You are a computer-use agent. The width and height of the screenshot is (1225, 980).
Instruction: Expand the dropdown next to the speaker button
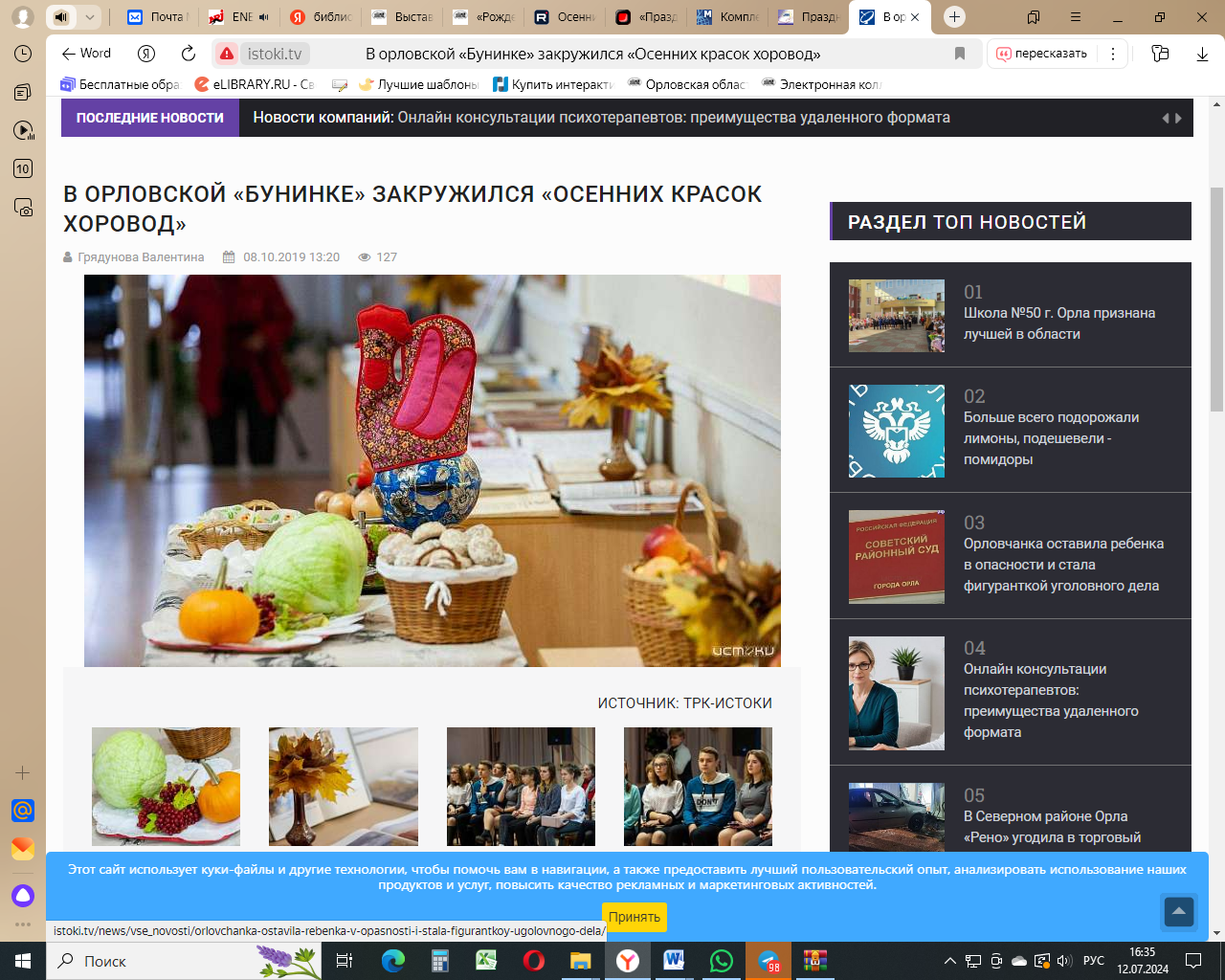[x=89, y=17]
